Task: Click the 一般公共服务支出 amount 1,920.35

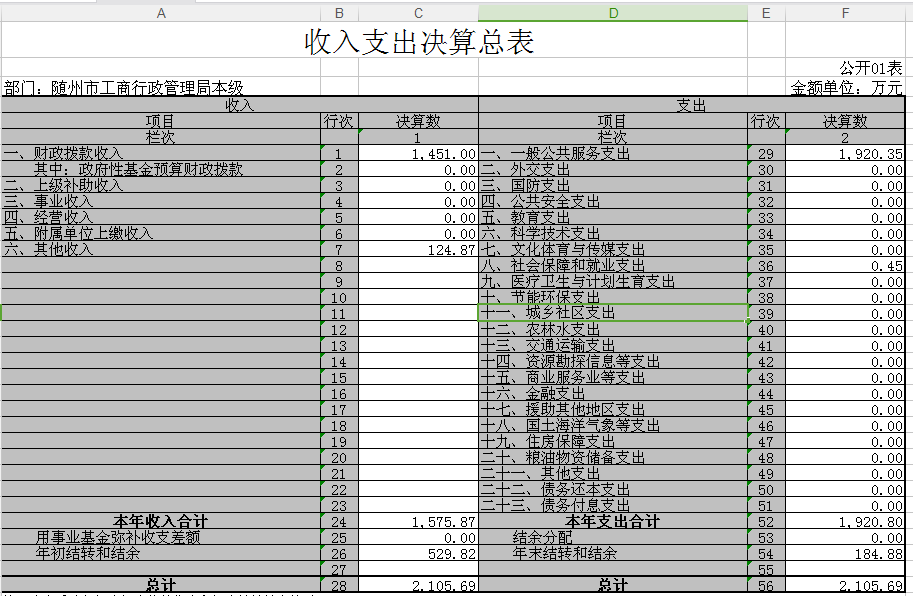Action: (x=845, y=154)
